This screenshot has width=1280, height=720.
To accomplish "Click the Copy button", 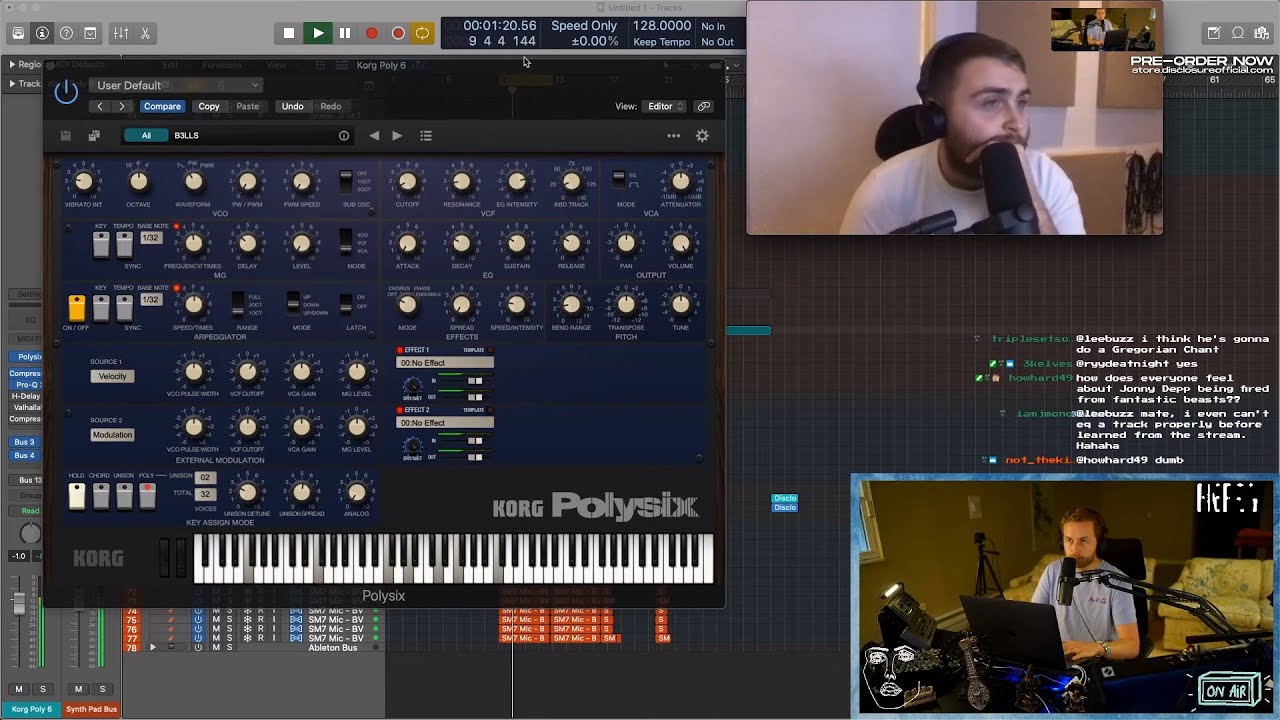I will (209, 106).
